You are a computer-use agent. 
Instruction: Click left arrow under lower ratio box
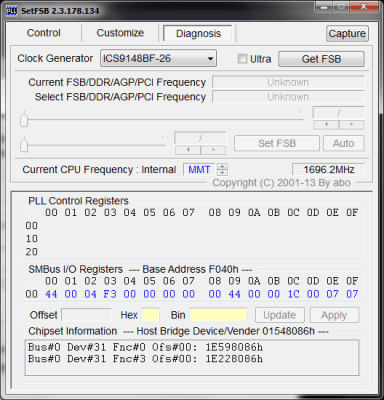pos(188,150)
